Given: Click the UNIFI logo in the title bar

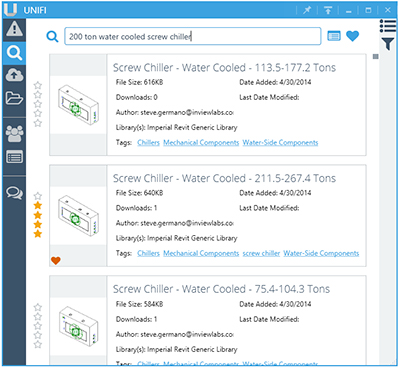Looking at the screenshot, I should tap(10, 10).
